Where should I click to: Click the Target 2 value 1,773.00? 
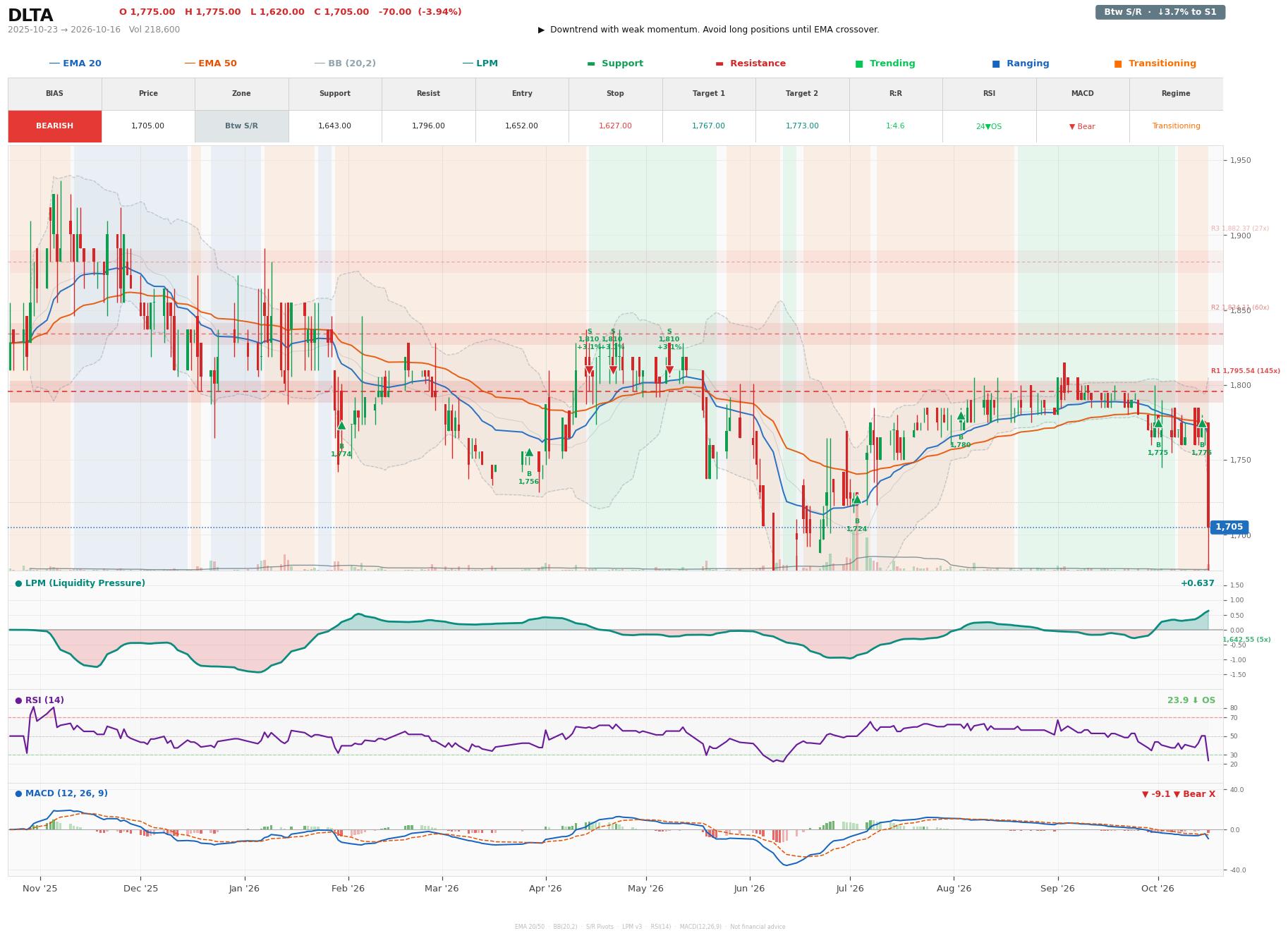[x=802, y=126]
